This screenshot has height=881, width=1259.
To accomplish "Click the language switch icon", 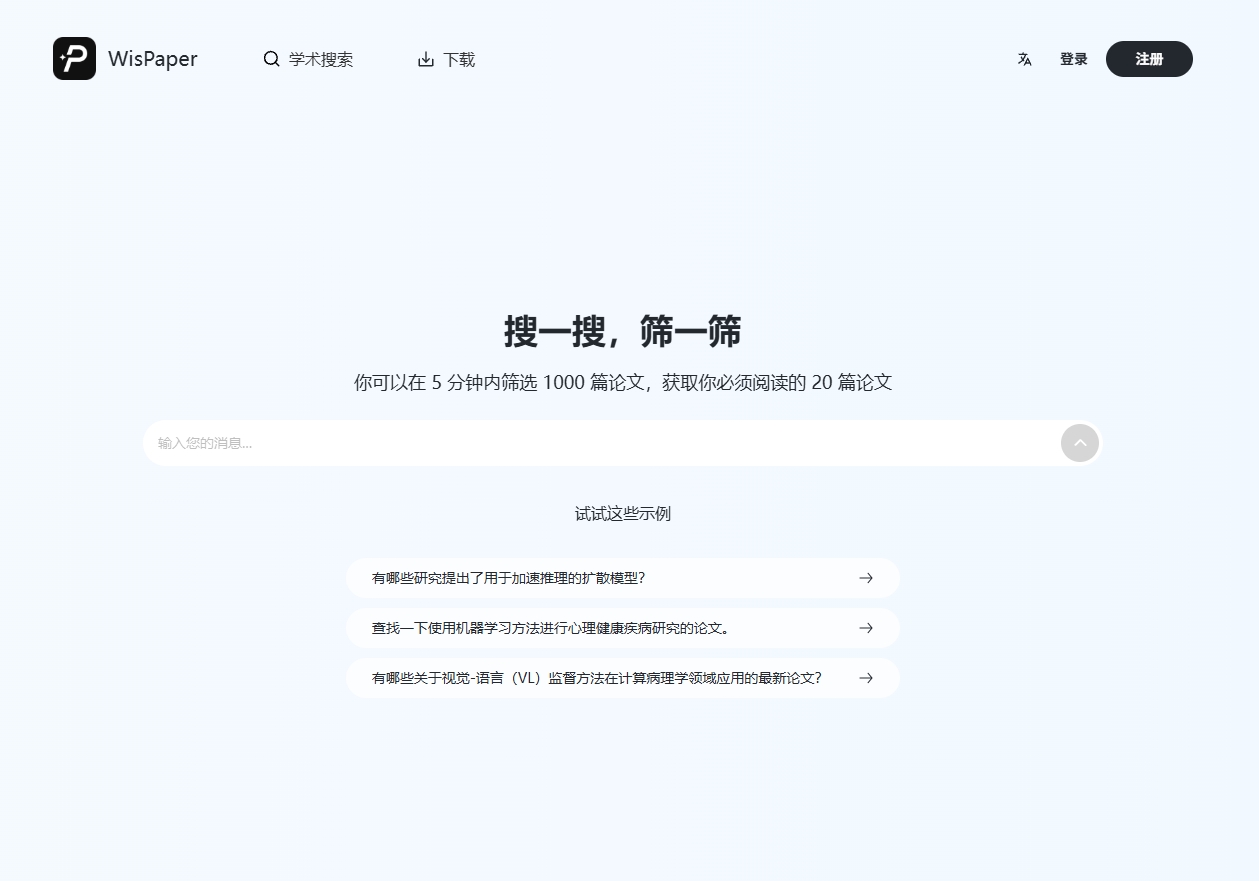I will pyautogui.click(x=1024, y=59).
